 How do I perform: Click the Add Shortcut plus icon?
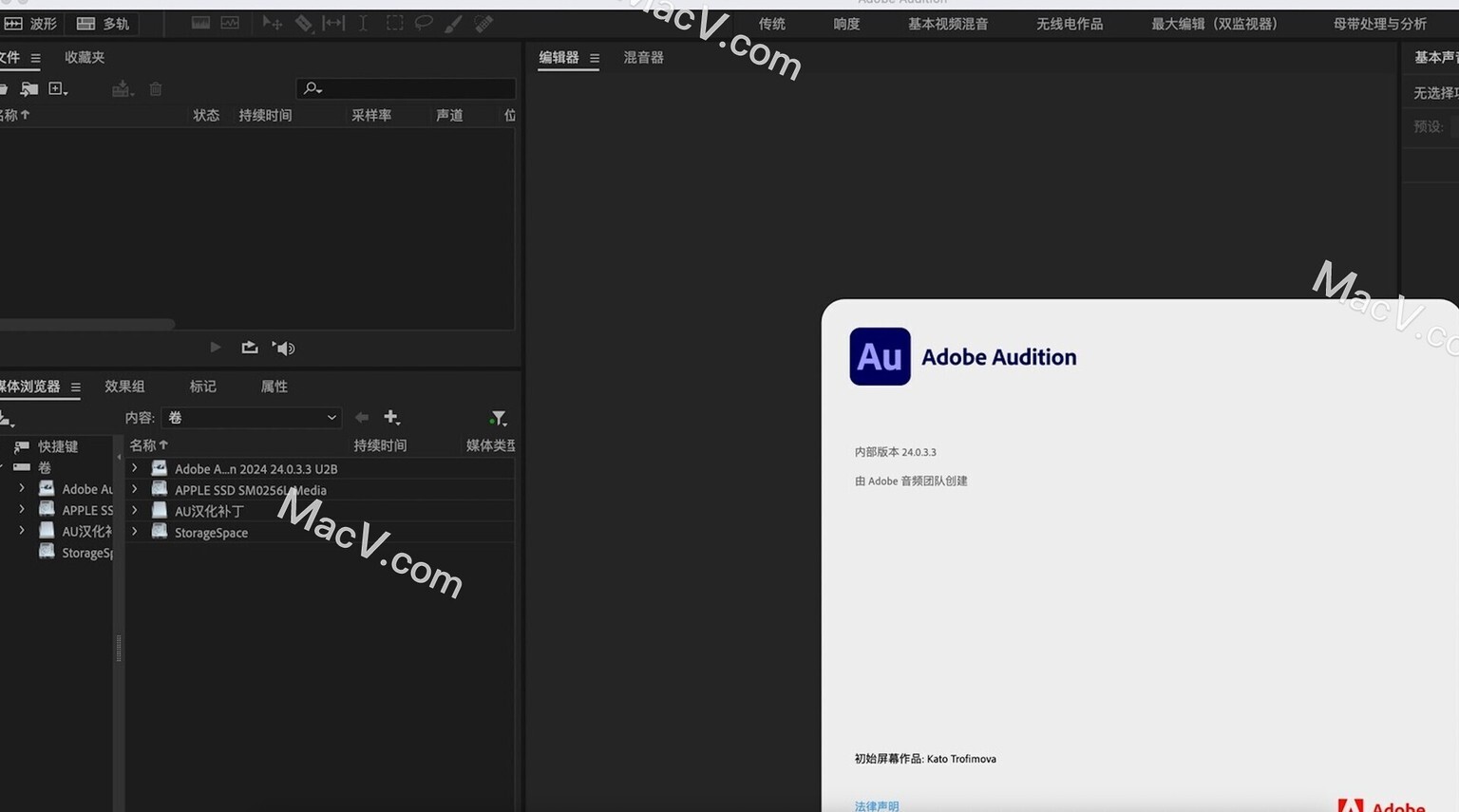pos(391,417)
